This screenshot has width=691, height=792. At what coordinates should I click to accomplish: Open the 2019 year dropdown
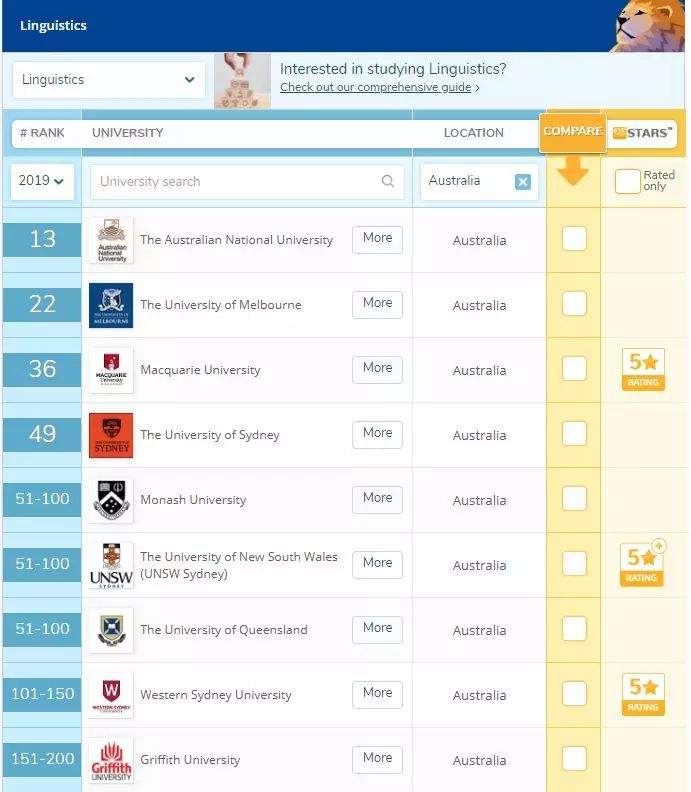[42, 181]
